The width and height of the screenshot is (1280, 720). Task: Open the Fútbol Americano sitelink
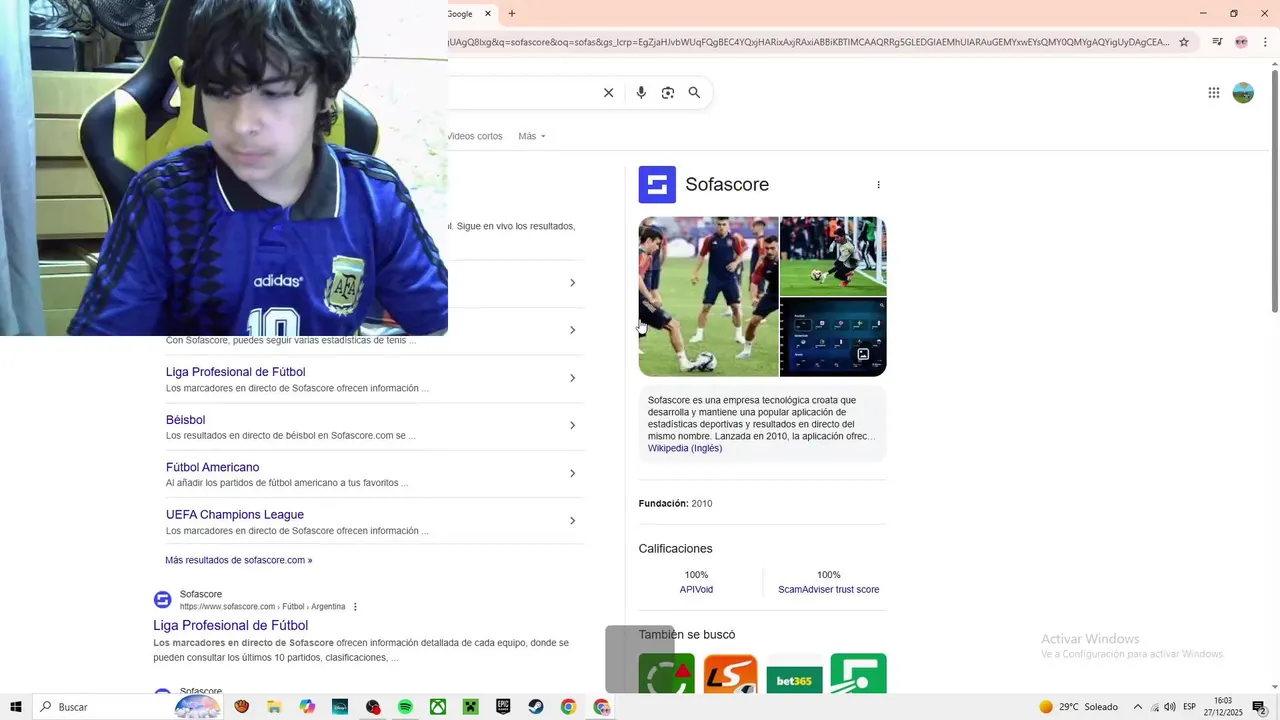tap(212, 467)
